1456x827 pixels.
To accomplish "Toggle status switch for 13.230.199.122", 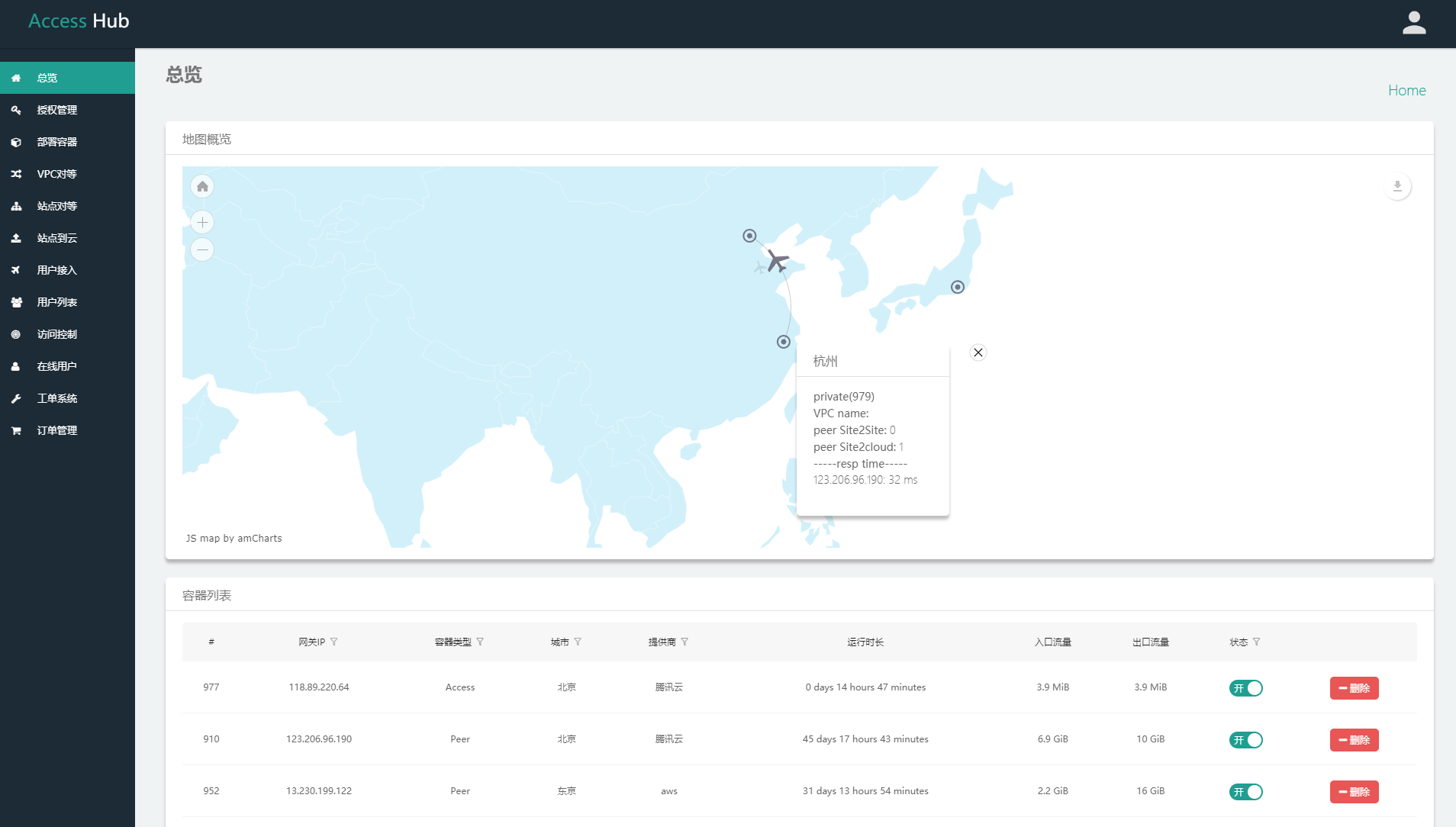I will pyautogui.click(x=1246, y=792).
